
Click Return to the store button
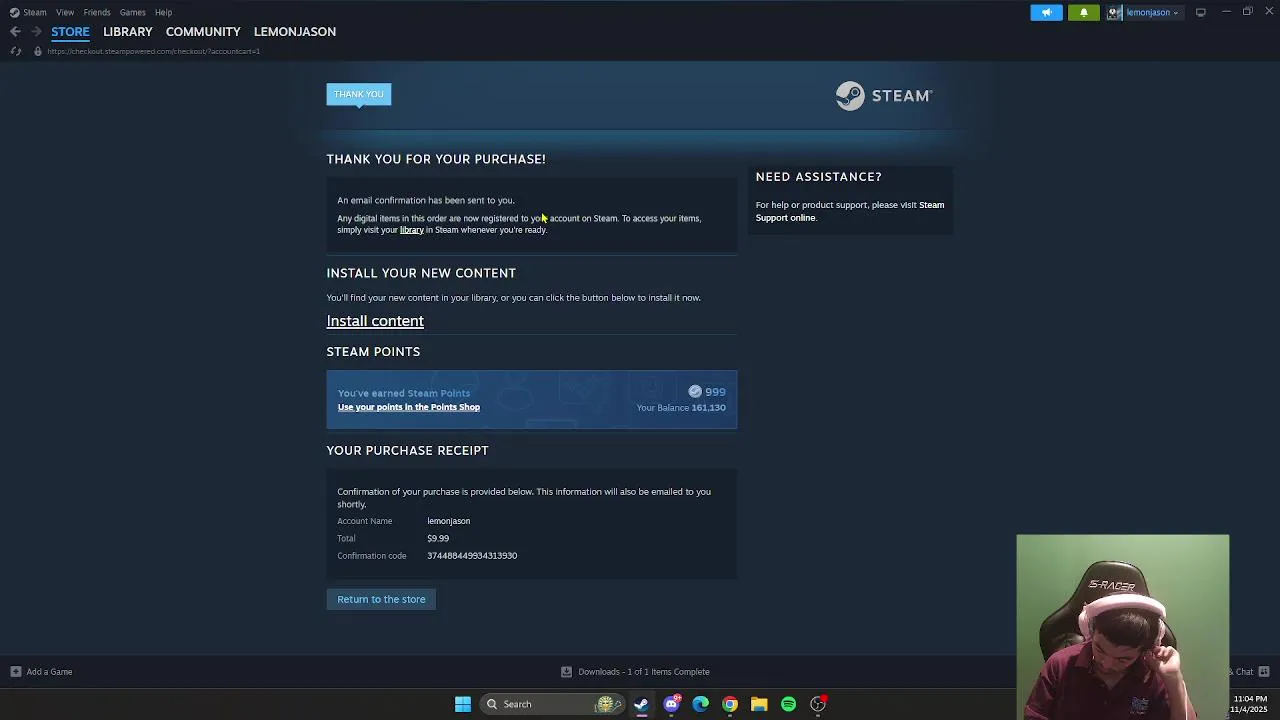click(x=381, y=599)
